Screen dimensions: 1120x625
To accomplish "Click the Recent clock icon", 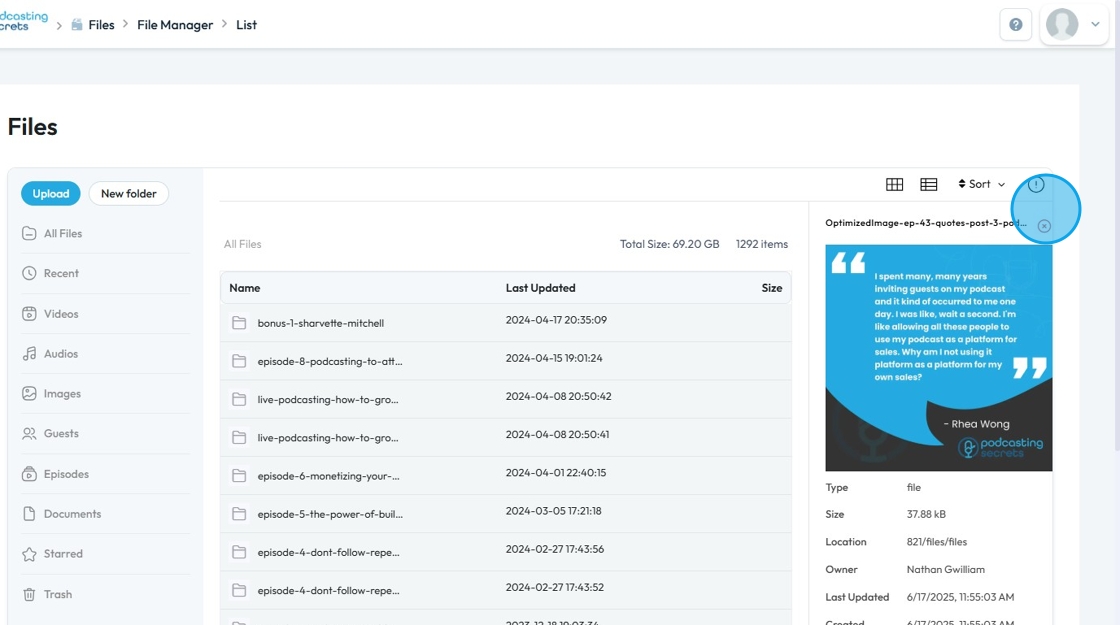I will click(x=29, y=274).
